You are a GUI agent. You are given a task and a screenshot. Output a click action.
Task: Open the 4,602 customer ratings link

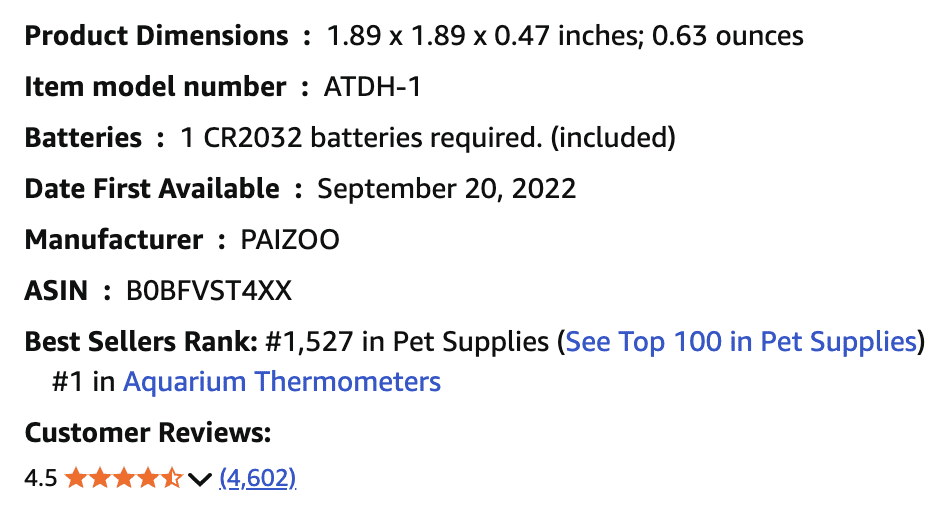point(258,479)
